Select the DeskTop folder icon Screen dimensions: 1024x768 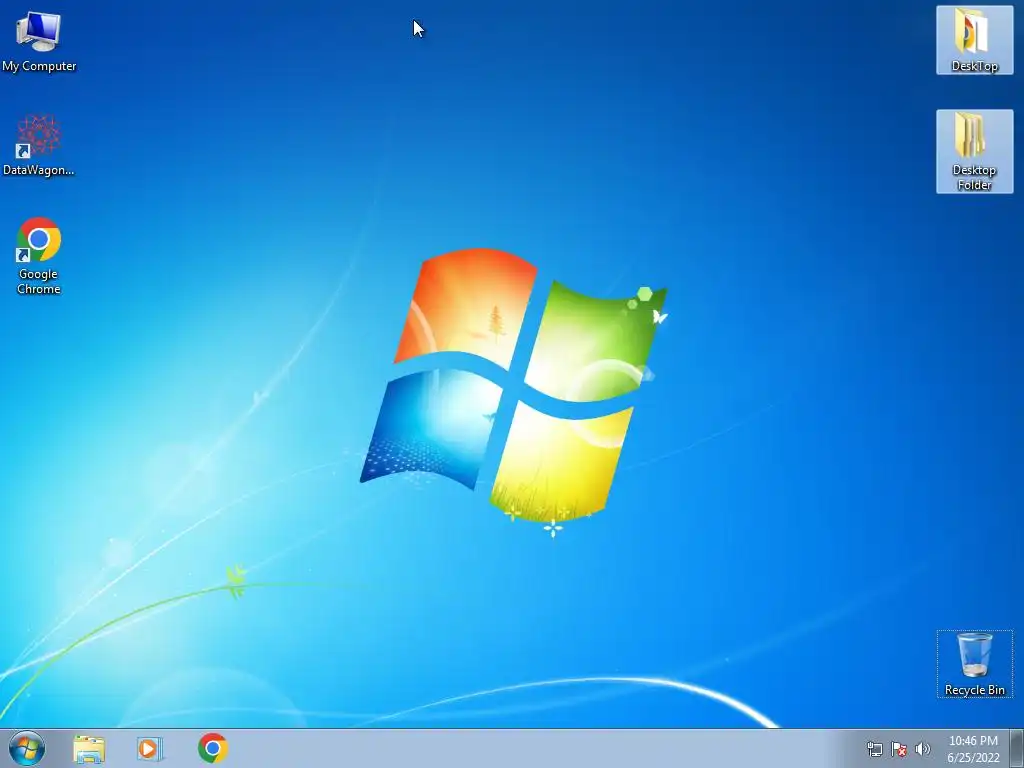974,40
